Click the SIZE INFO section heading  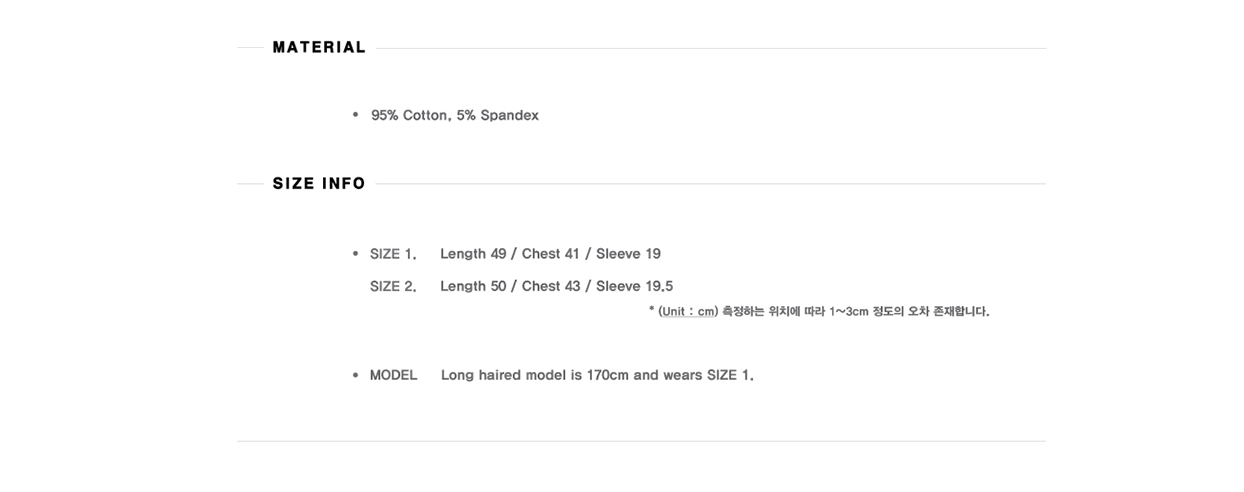tap(319, 183)
